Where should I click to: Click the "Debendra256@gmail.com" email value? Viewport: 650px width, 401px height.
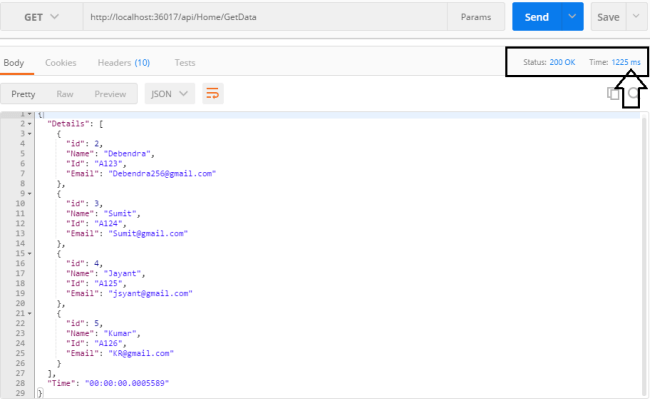pos(162,173)
